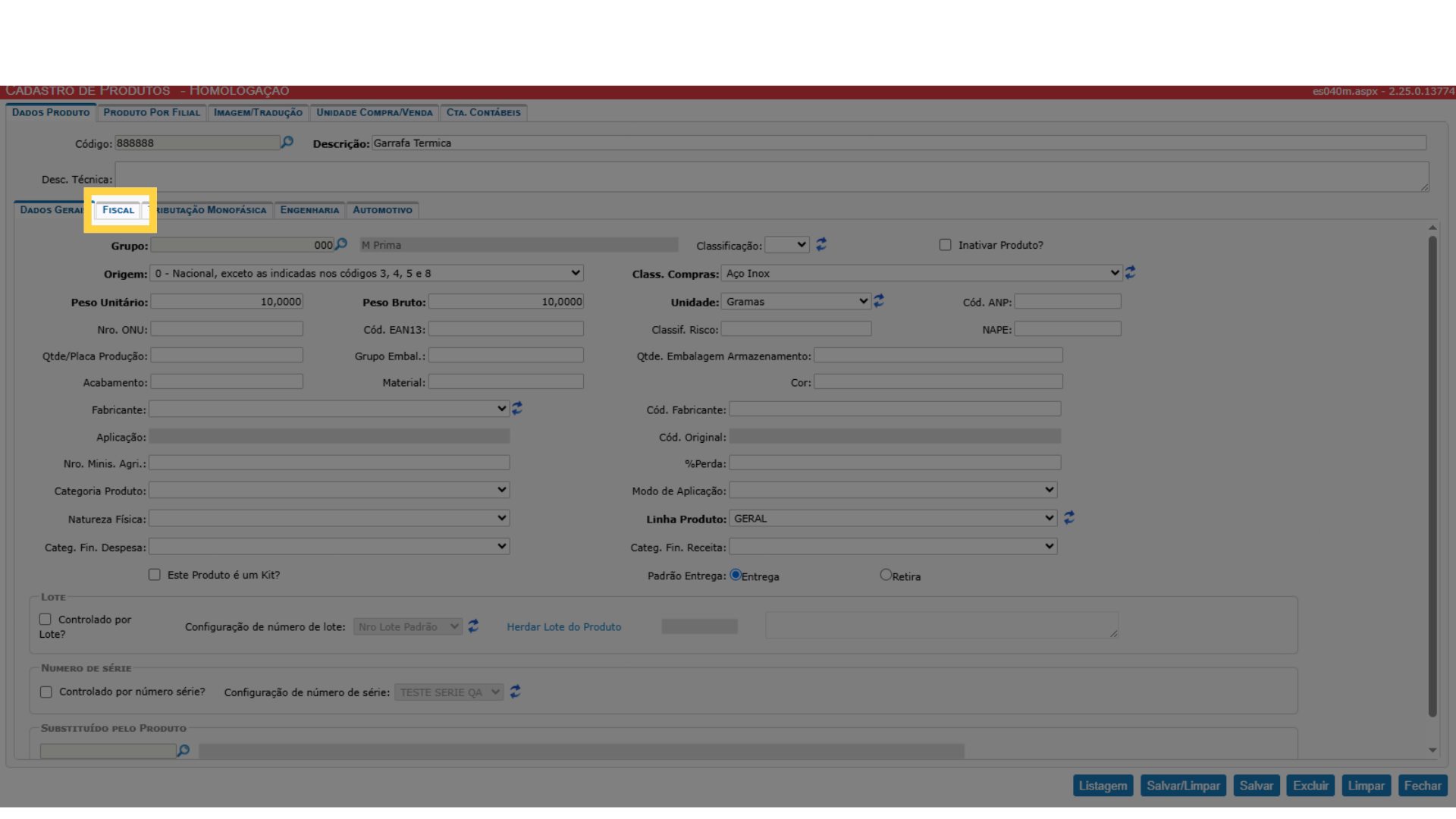Open Origem dropdown

[x=367, y=273]
